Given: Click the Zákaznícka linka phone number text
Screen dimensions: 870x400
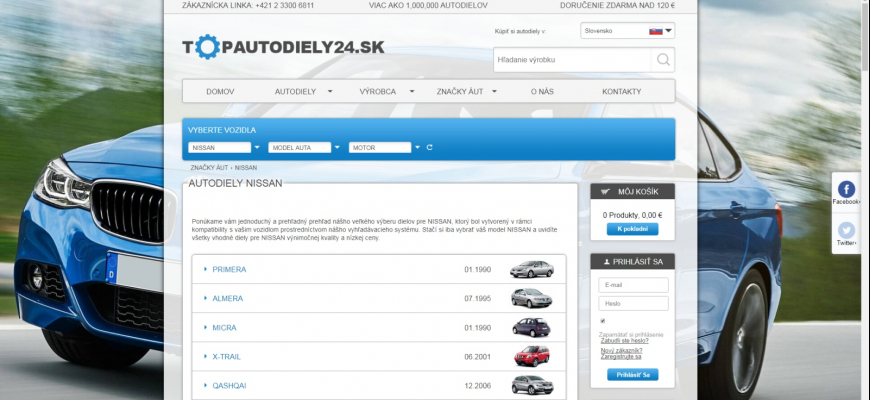Looking at the screenshot, I should point(248,6).
